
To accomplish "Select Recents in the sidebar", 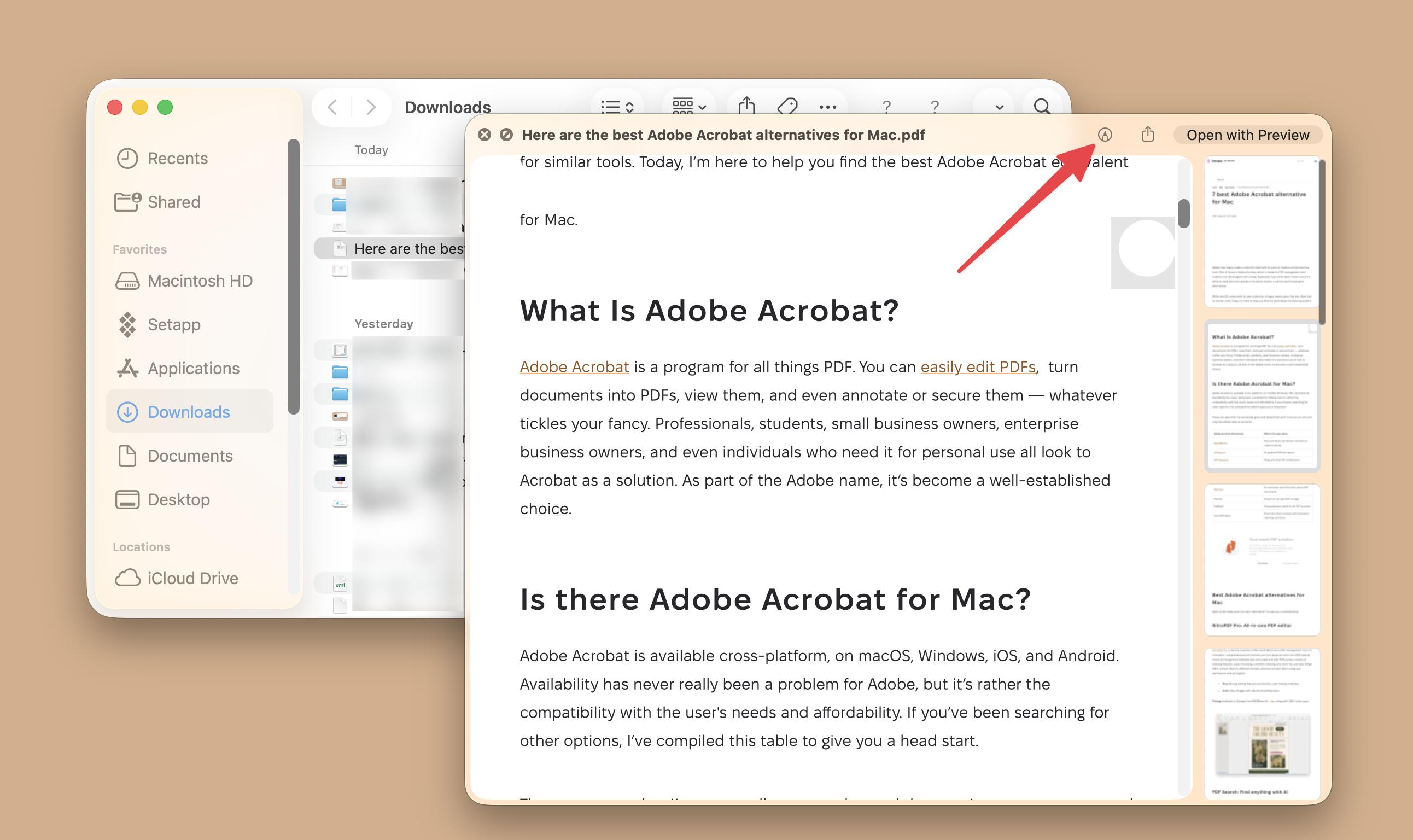I will 178,159.
